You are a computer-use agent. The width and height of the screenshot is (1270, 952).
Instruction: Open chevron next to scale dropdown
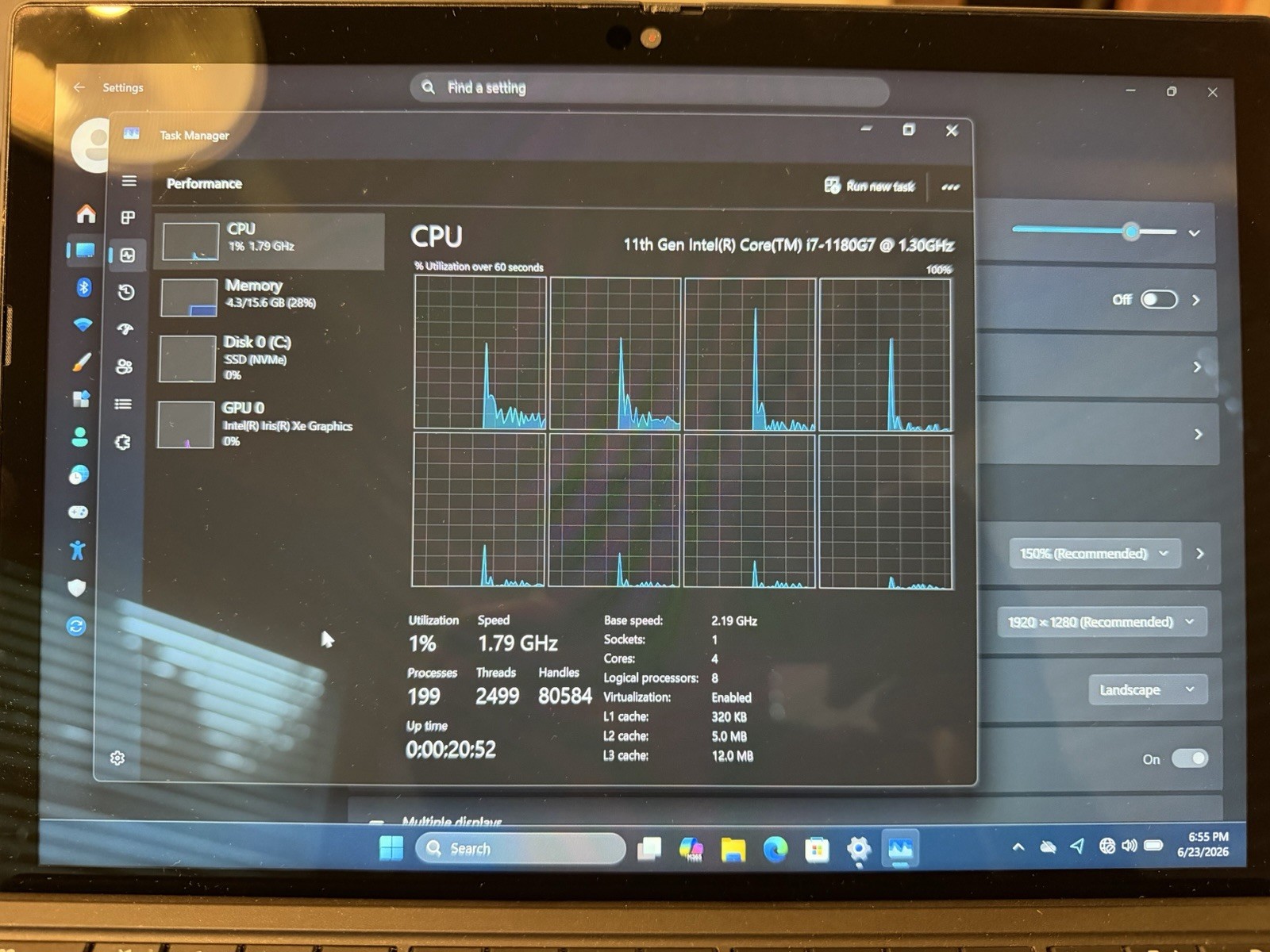(x=1200, y=554)
